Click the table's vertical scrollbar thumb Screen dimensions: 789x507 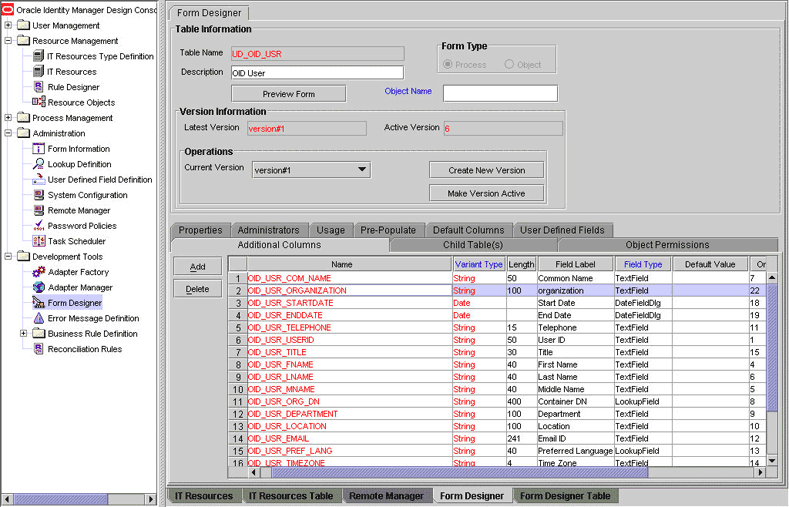click(771, 347)
